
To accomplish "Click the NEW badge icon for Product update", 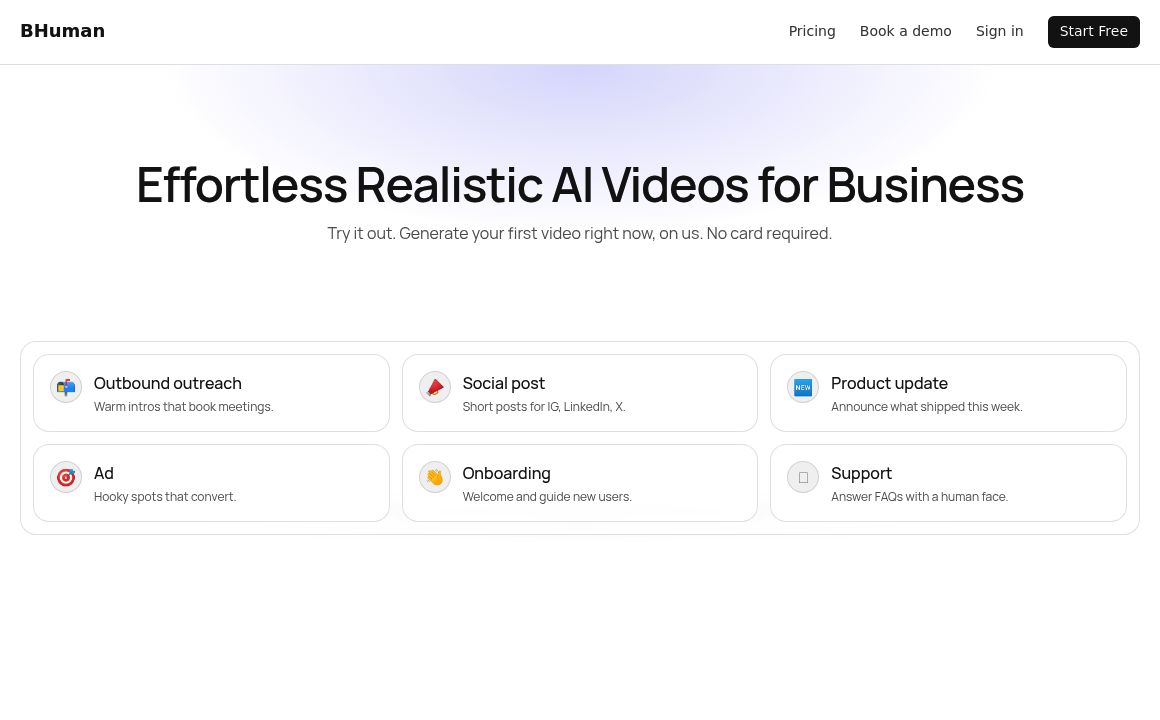I will (803, 387).
